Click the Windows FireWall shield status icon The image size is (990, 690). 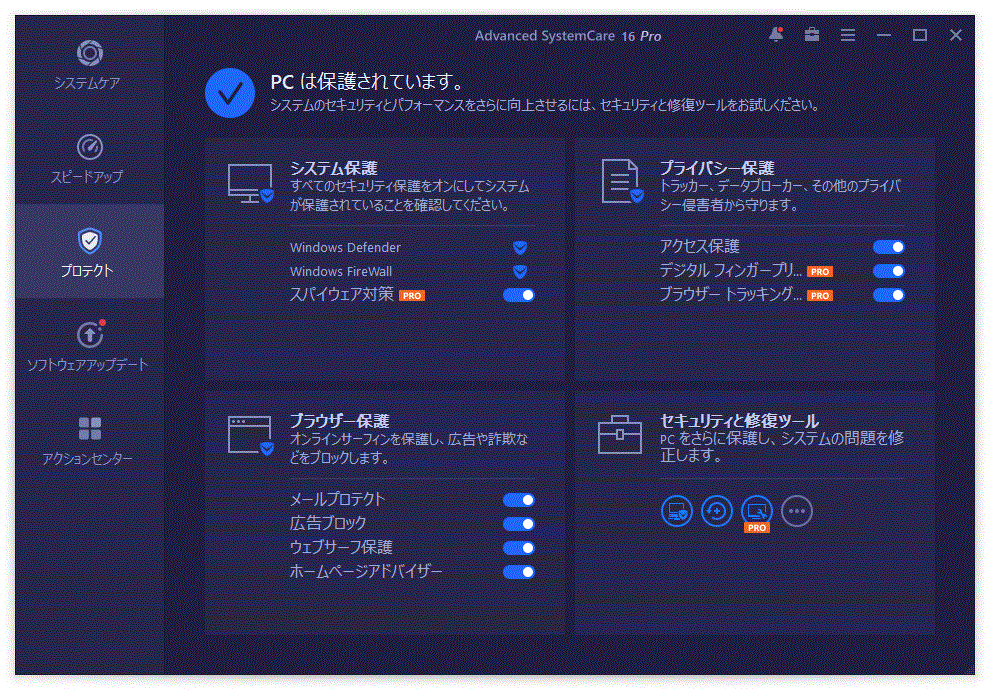(520, 271)
